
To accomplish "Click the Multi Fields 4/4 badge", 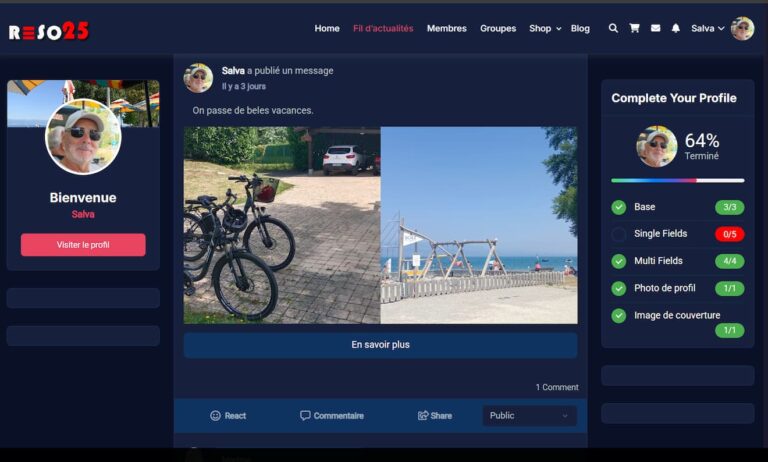I will [x=730, y=261].
